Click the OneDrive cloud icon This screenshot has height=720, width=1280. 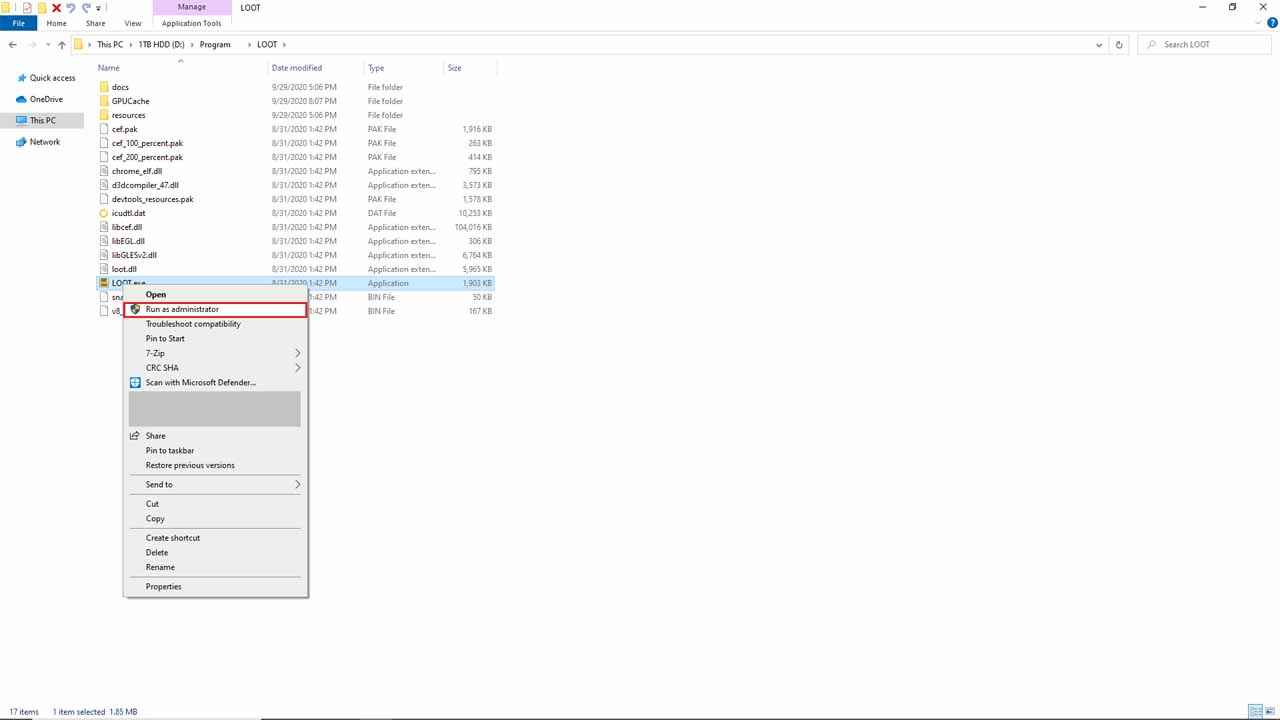tap(22, 99)
